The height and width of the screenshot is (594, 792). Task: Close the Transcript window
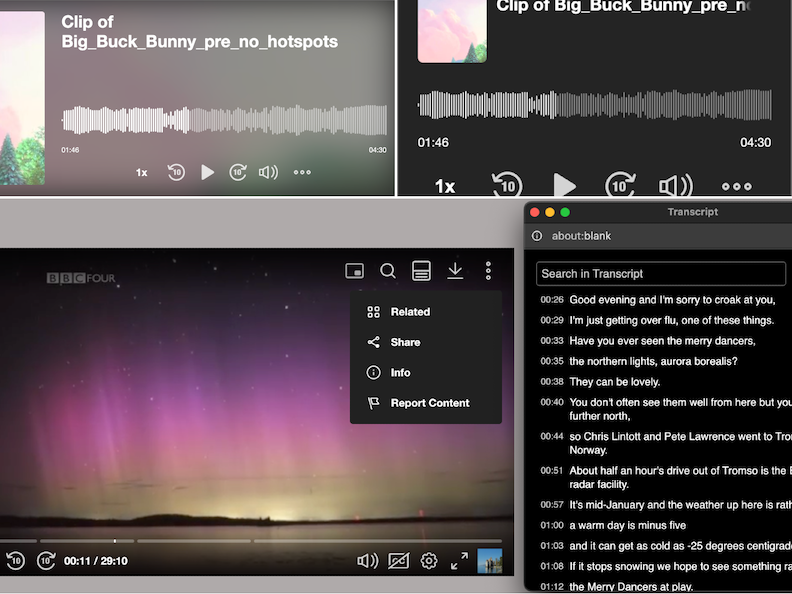tap(534, 212)
